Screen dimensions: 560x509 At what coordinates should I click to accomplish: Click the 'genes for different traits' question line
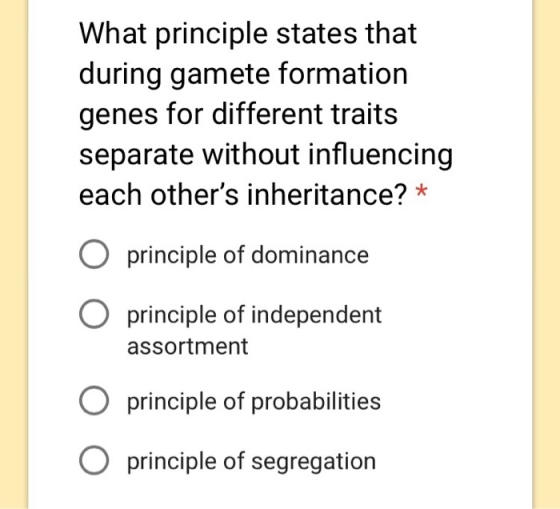tap(238, 116)
